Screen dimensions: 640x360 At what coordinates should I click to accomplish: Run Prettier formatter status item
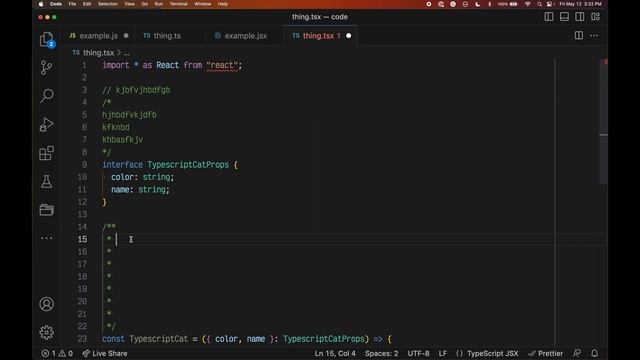pos(546,353)
